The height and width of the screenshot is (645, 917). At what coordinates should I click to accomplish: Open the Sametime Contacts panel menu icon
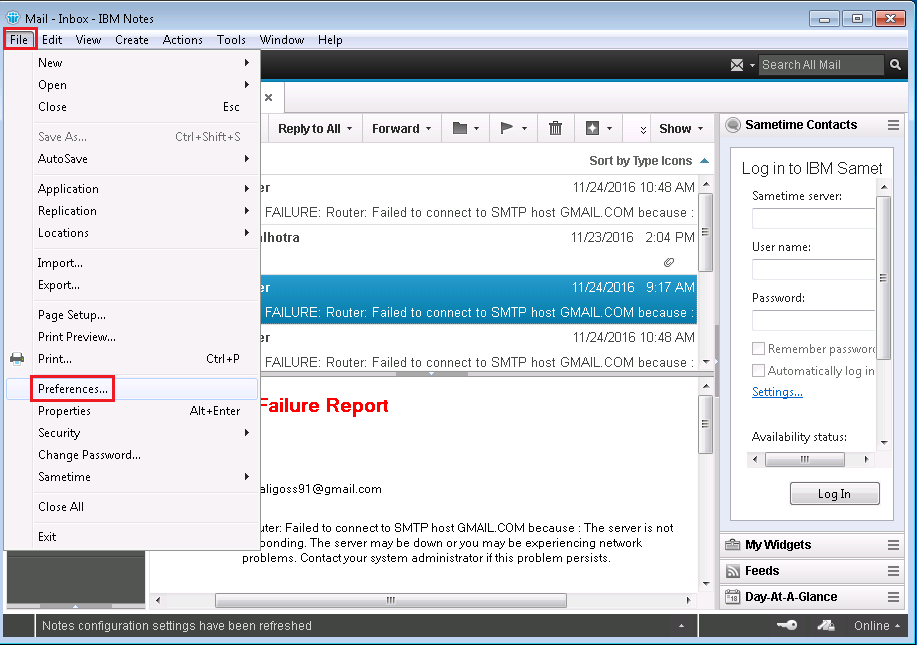pos(893,125)
